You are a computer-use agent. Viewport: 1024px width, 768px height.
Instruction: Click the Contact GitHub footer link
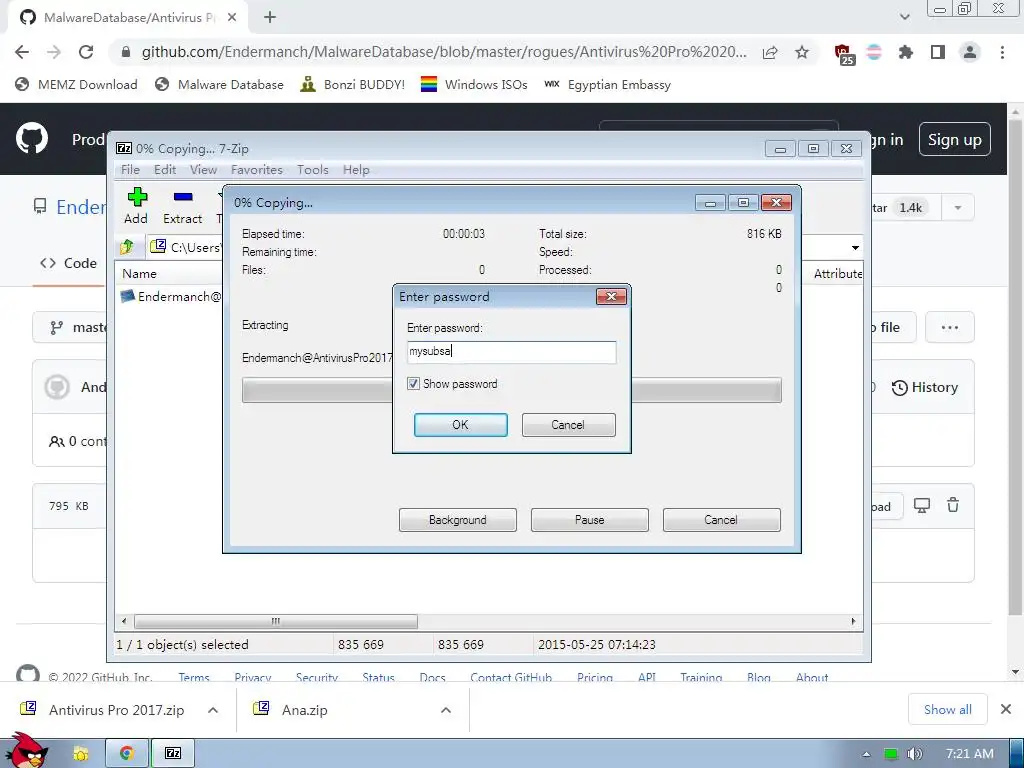511,677
